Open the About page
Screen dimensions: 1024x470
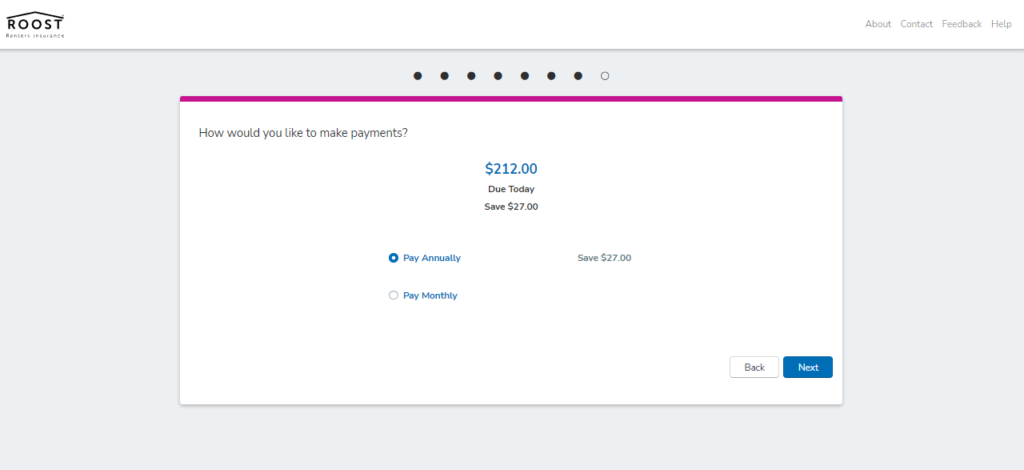[x=878, y=24]
